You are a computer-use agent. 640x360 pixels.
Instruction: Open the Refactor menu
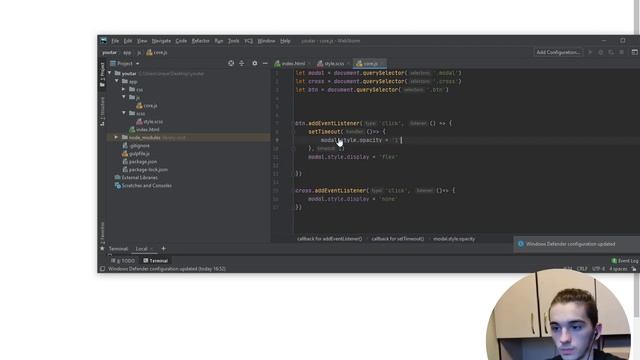coord(200,41)
